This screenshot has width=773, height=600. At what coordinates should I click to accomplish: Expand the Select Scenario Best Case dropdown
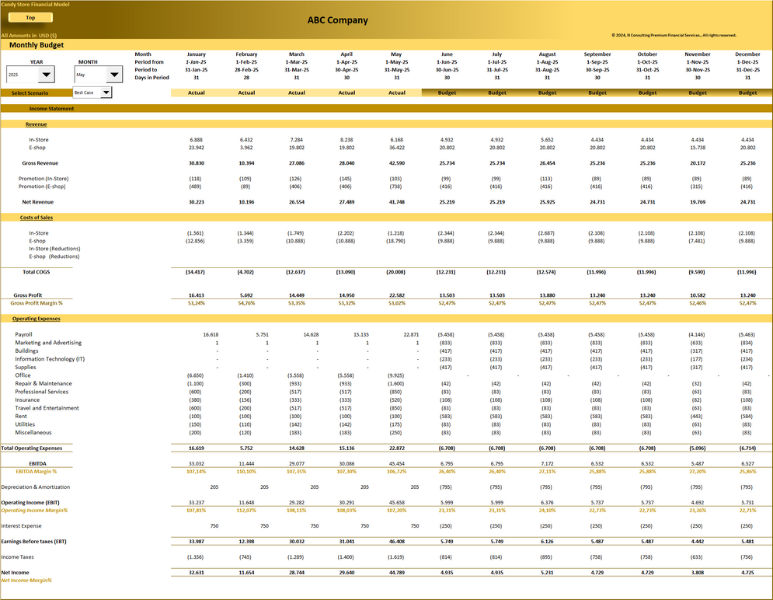[x=106, y=92]
